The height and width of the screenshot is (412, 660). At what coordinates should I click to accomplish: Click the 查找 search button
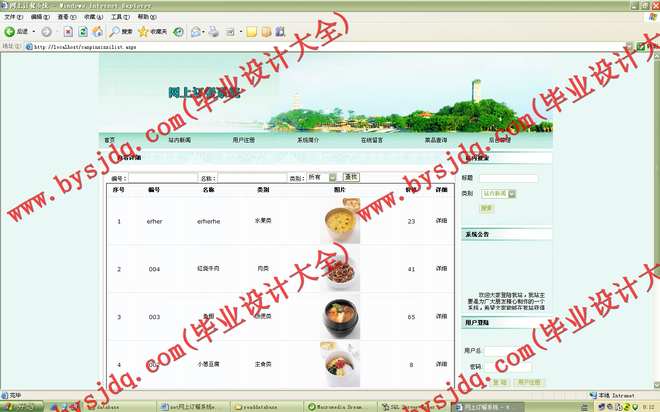[x=351, y=177]
